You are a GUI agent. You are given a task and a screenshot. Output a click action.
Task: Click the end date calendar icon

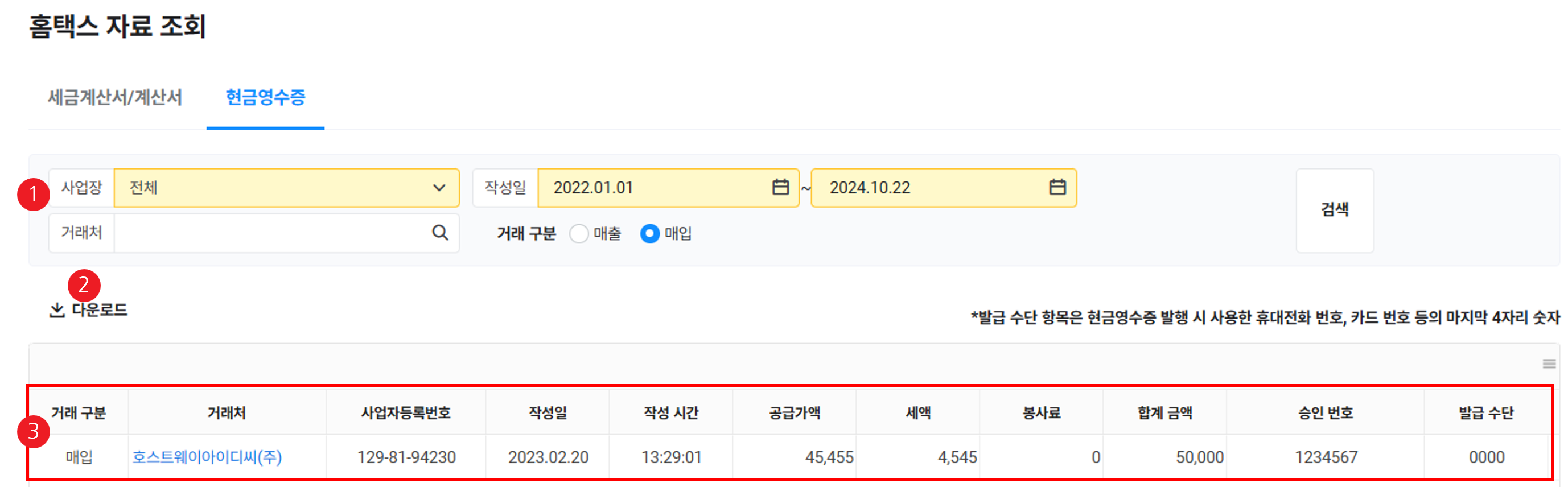click(x=1057, y=187)
